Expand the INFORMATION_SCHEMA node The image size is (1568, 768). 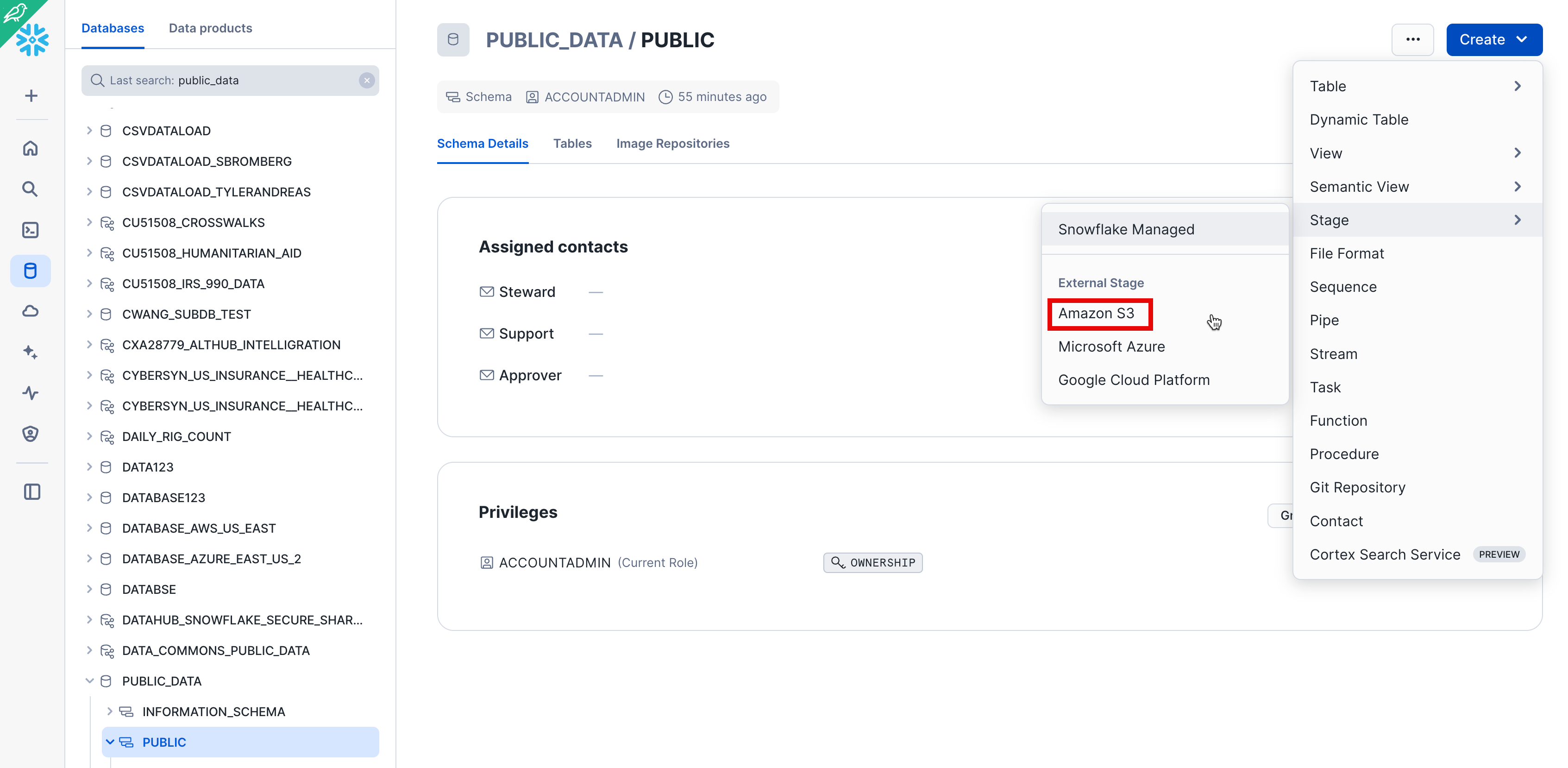point(110,711)
